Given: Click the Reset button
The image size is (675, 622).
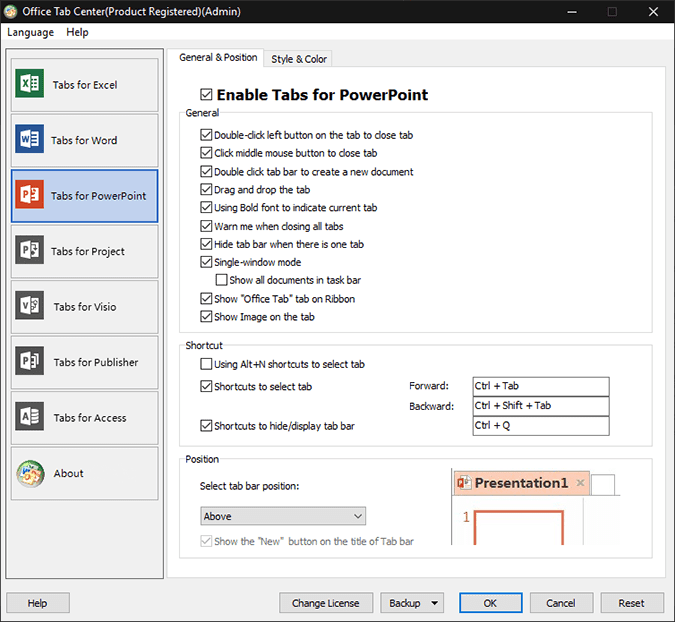Looking at the screenshot, I should (x=632, y=603).
